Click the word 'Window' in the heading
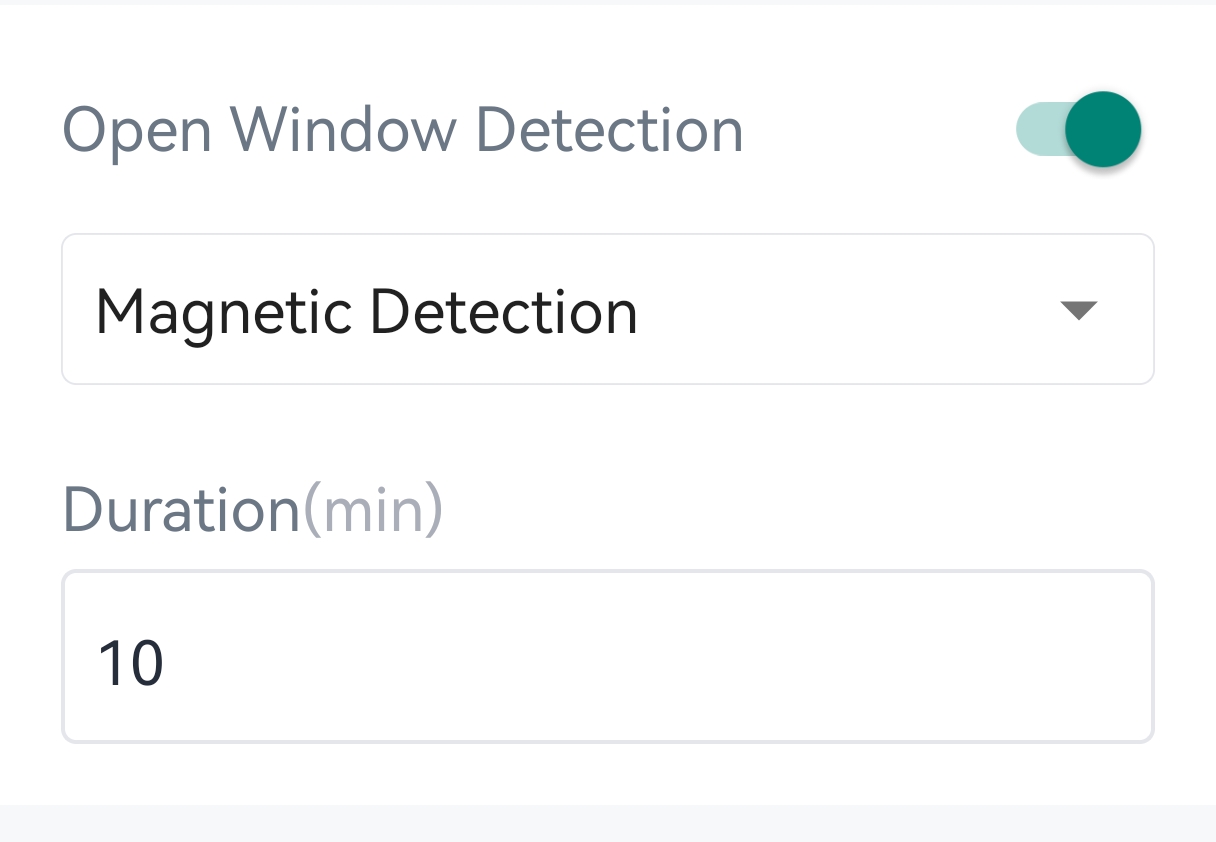The image size is (1216, 842). click(343, 131)
